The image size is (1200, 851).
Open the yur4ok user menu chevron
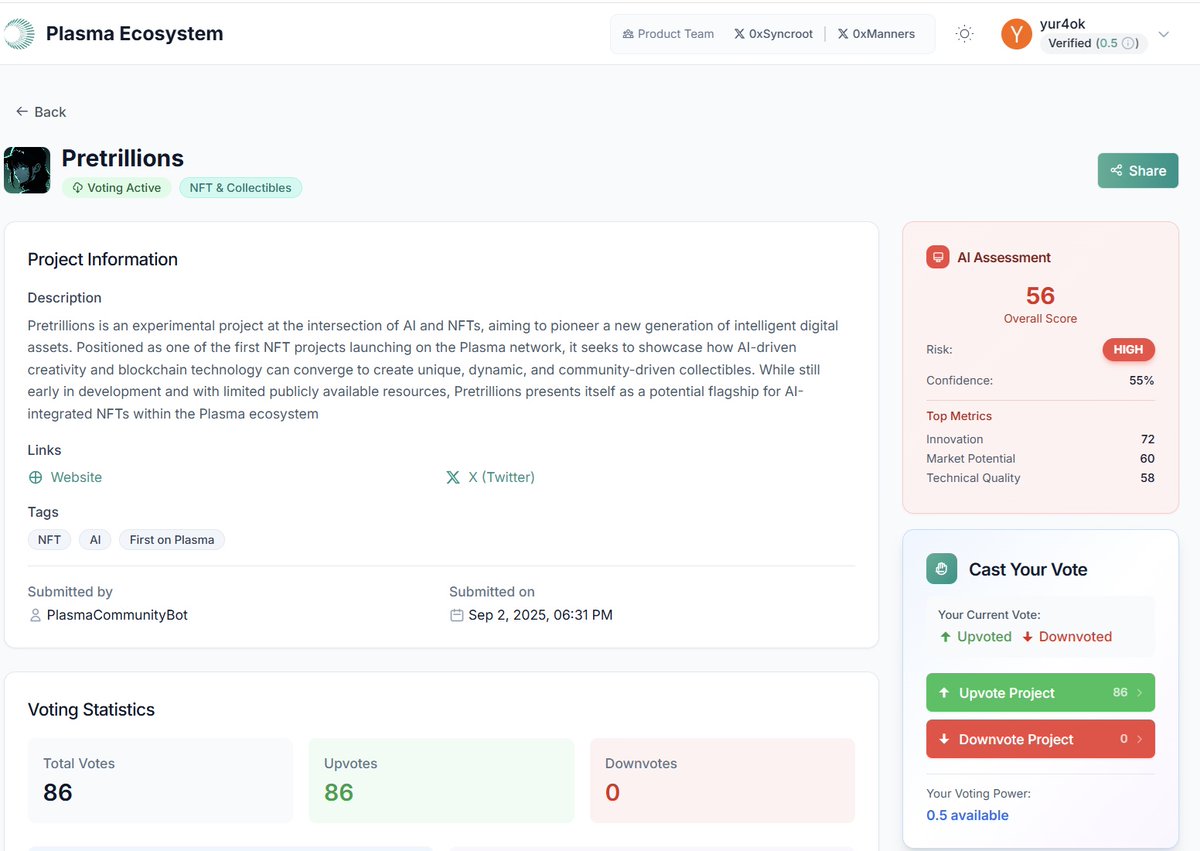(x=1164, y=34)
